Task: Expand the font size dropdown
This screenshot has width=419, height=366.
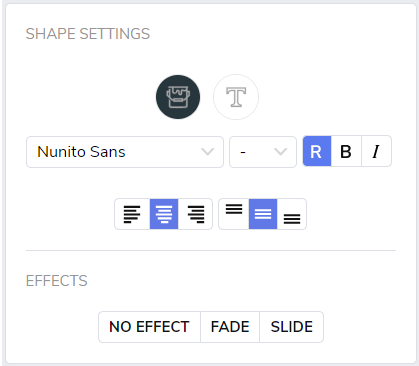Action: [263, 152]
